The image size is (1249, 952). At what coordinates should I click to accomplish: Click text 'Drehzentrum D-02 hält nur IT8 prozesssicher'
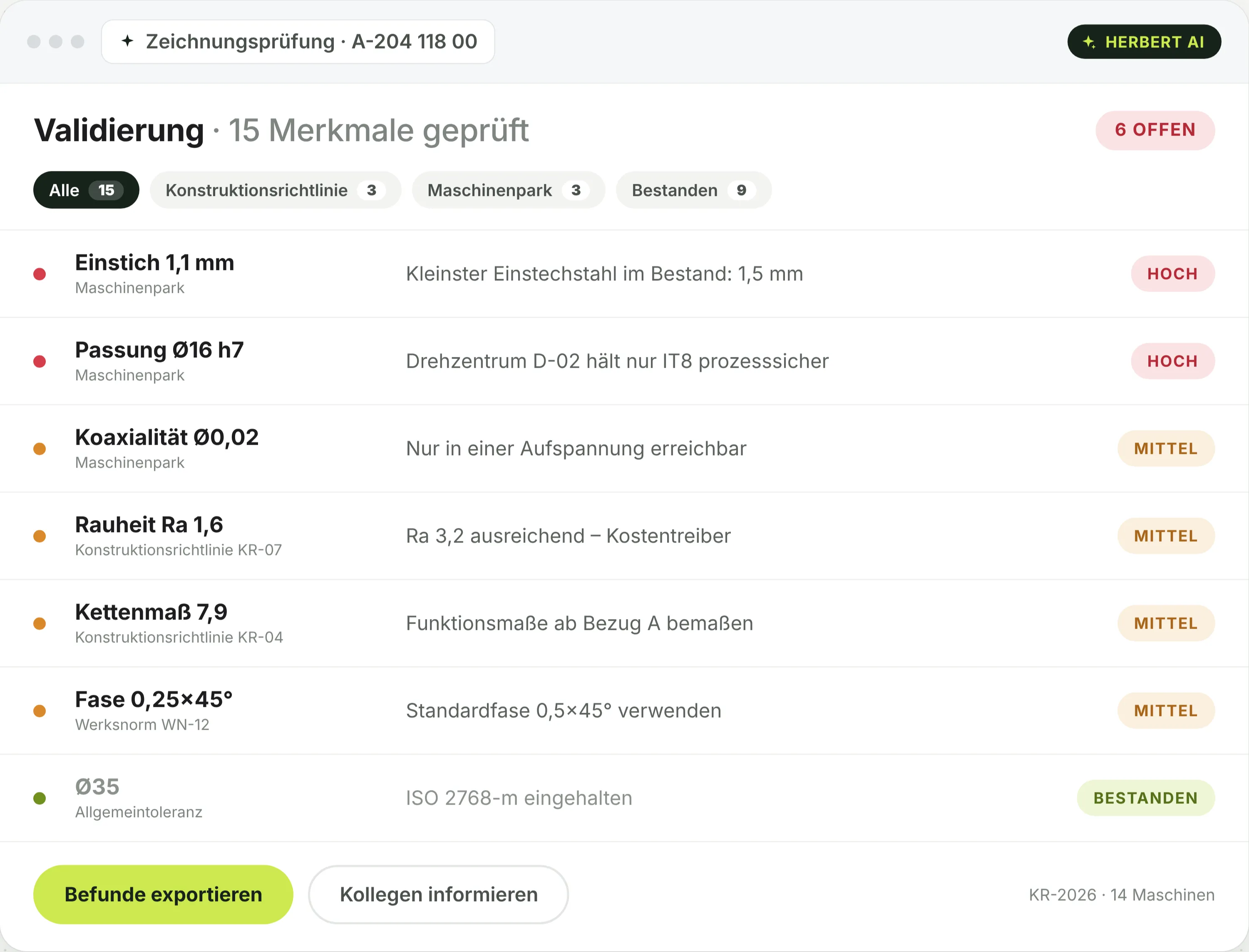pyautogui.click(x=617, y=361)
